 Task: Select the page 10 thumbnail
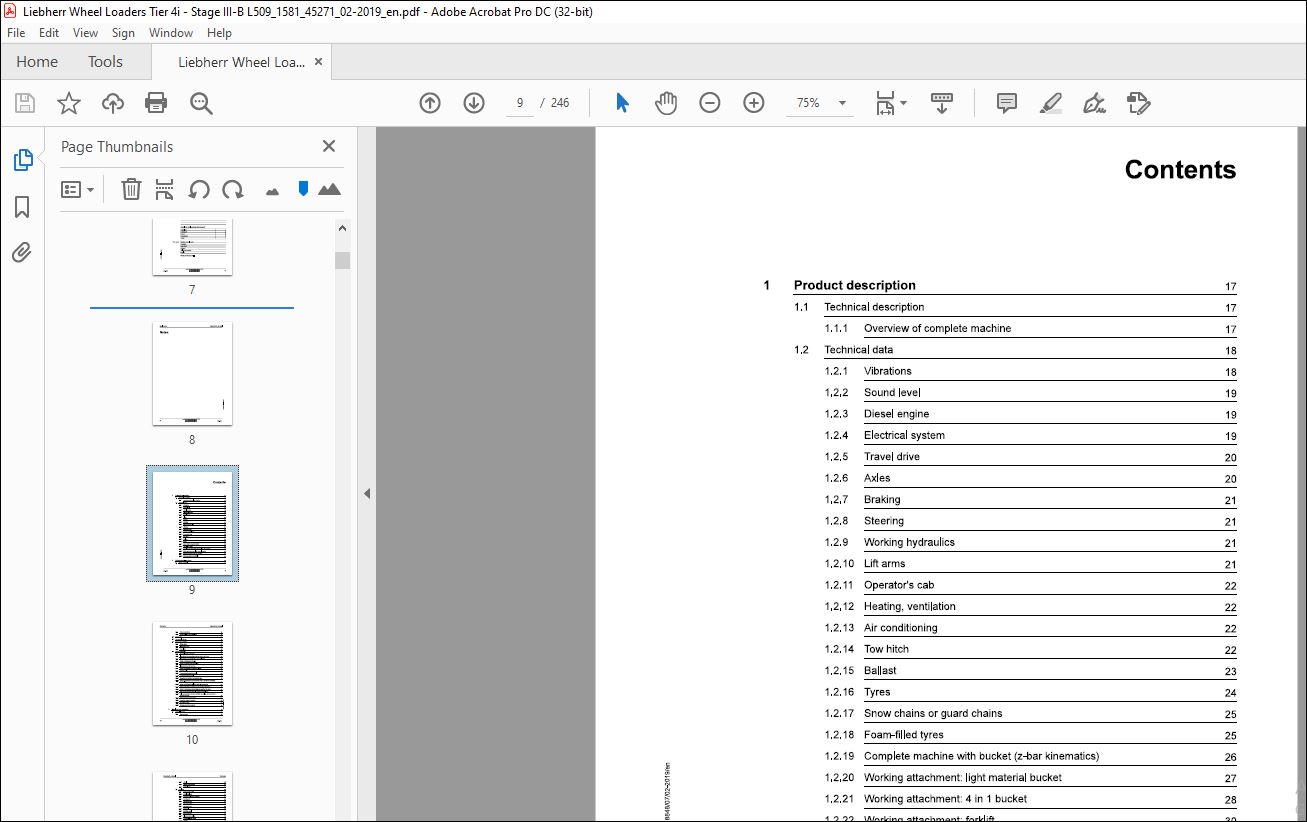(192, 673)
